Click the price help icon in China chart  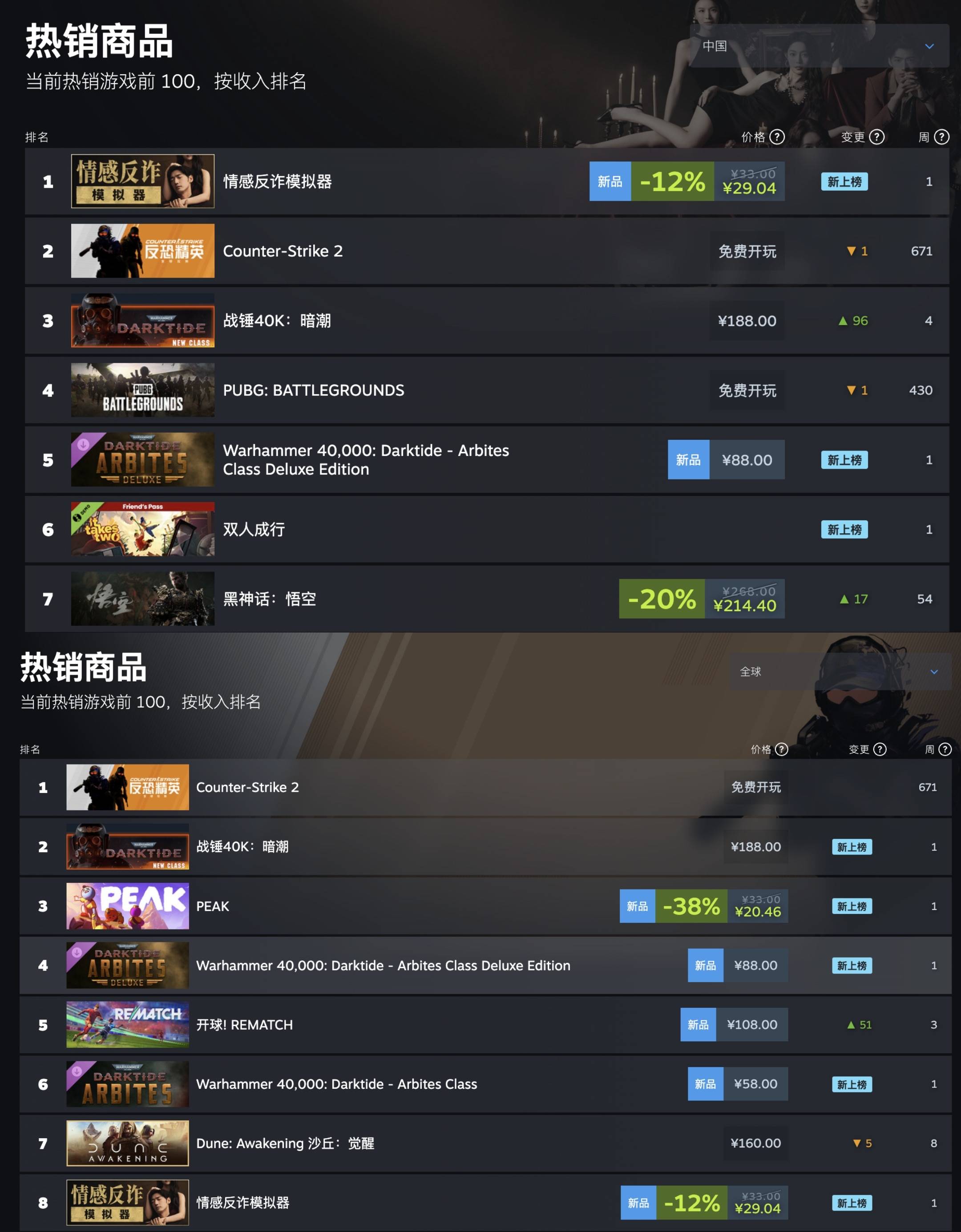click(x=777, y=137)
